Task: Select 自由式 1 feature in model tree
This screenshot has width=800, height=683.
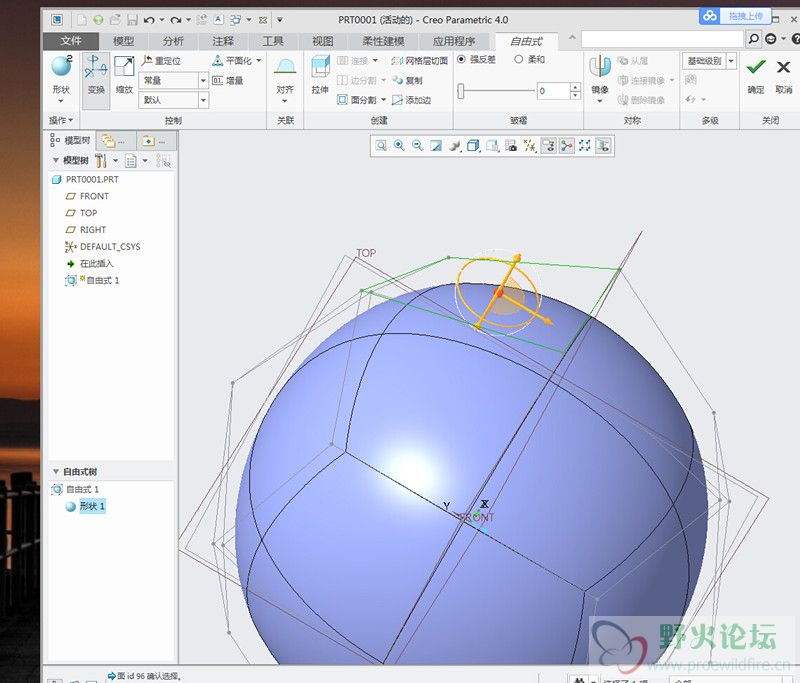Action: pos(92,281)
